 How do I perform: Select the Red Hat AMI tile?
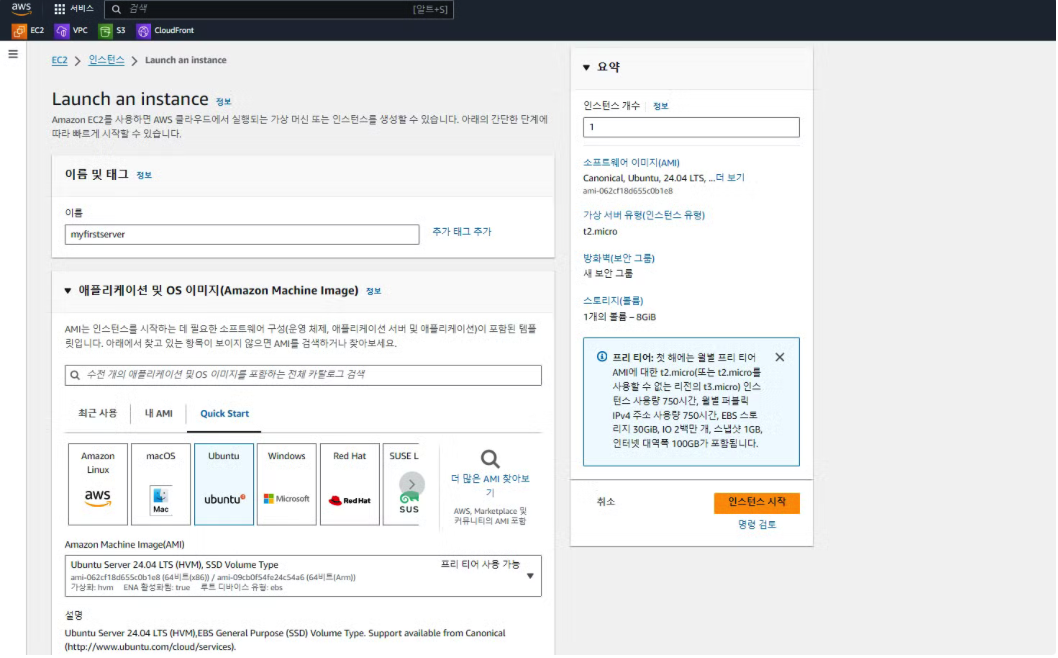(x=350, y=484)
